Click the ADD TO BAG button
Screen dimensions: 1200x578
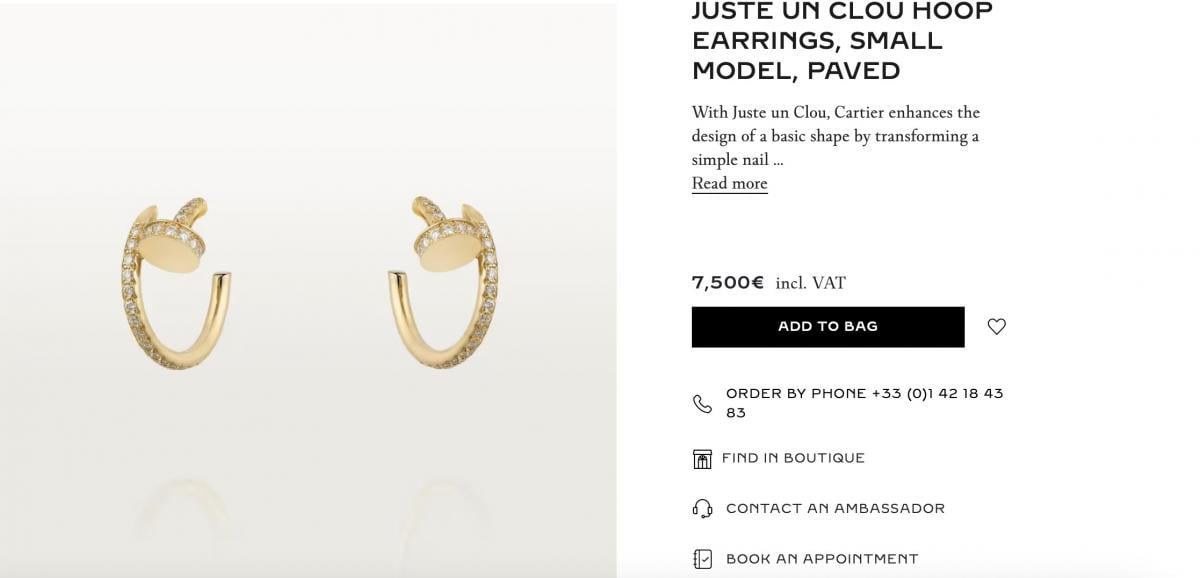827,326
